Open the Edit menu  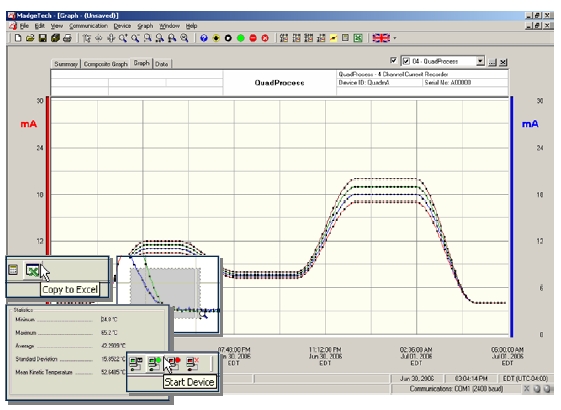(x=40, y=26)
